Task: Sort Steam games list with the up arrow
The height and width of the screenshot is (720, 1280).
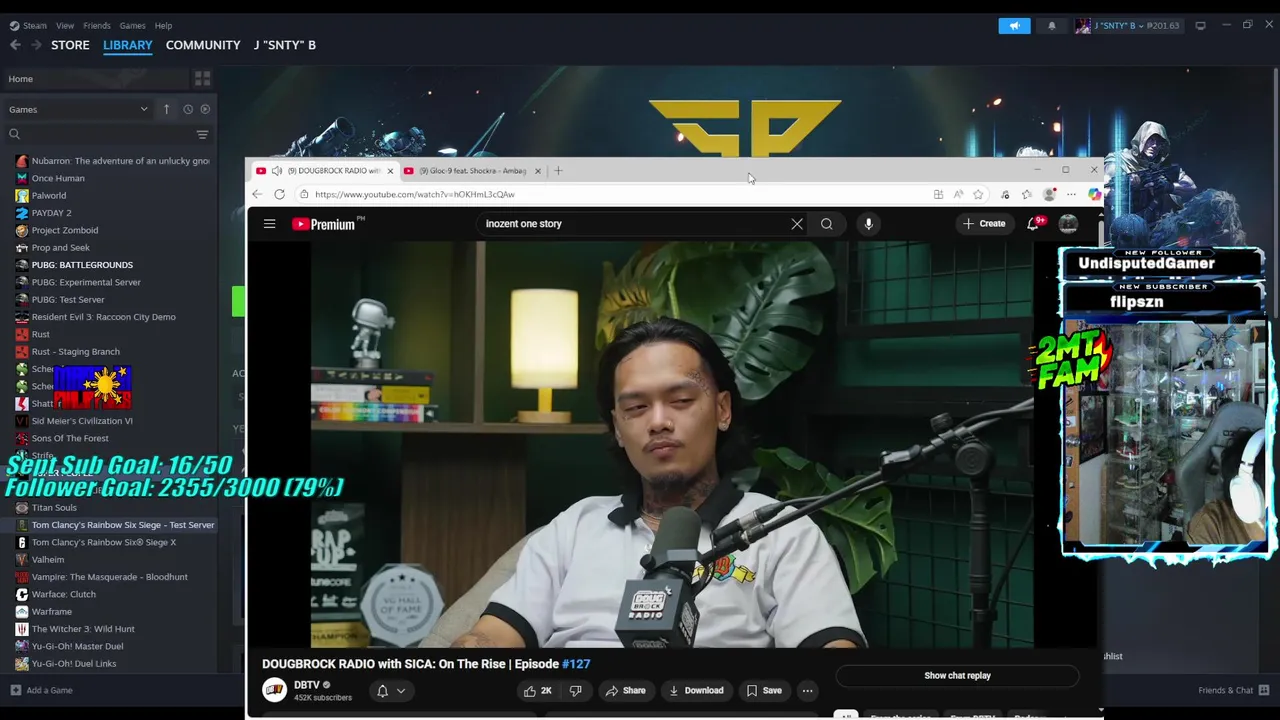Action: 166,109
